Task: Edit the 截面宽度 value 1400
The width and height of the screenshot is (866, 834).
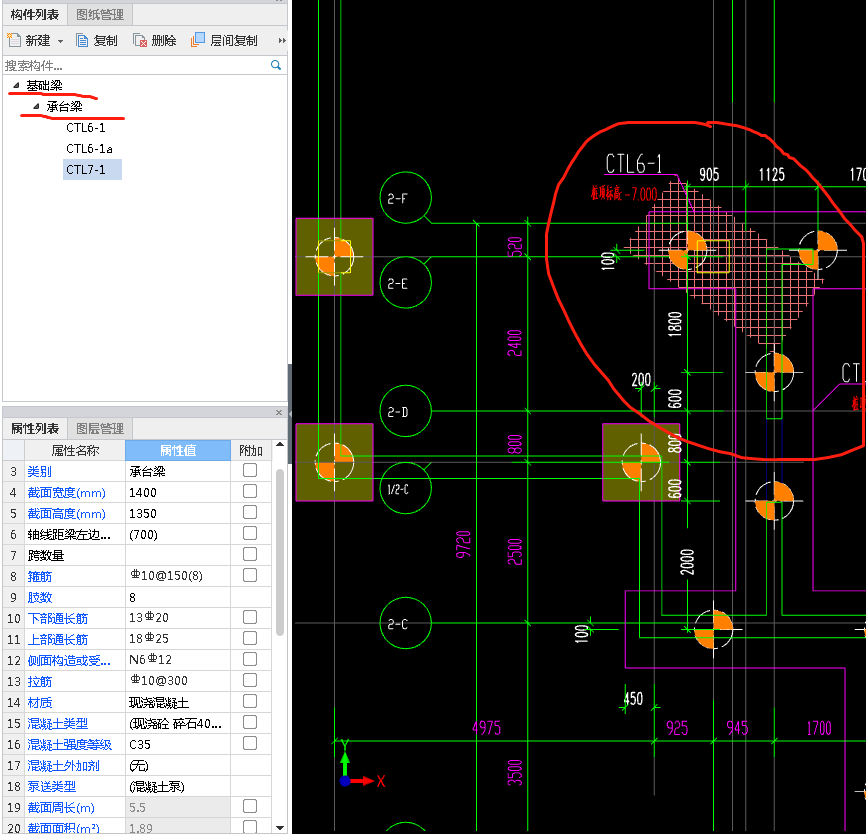Action: pyautogui.click(x=178, y=493)
